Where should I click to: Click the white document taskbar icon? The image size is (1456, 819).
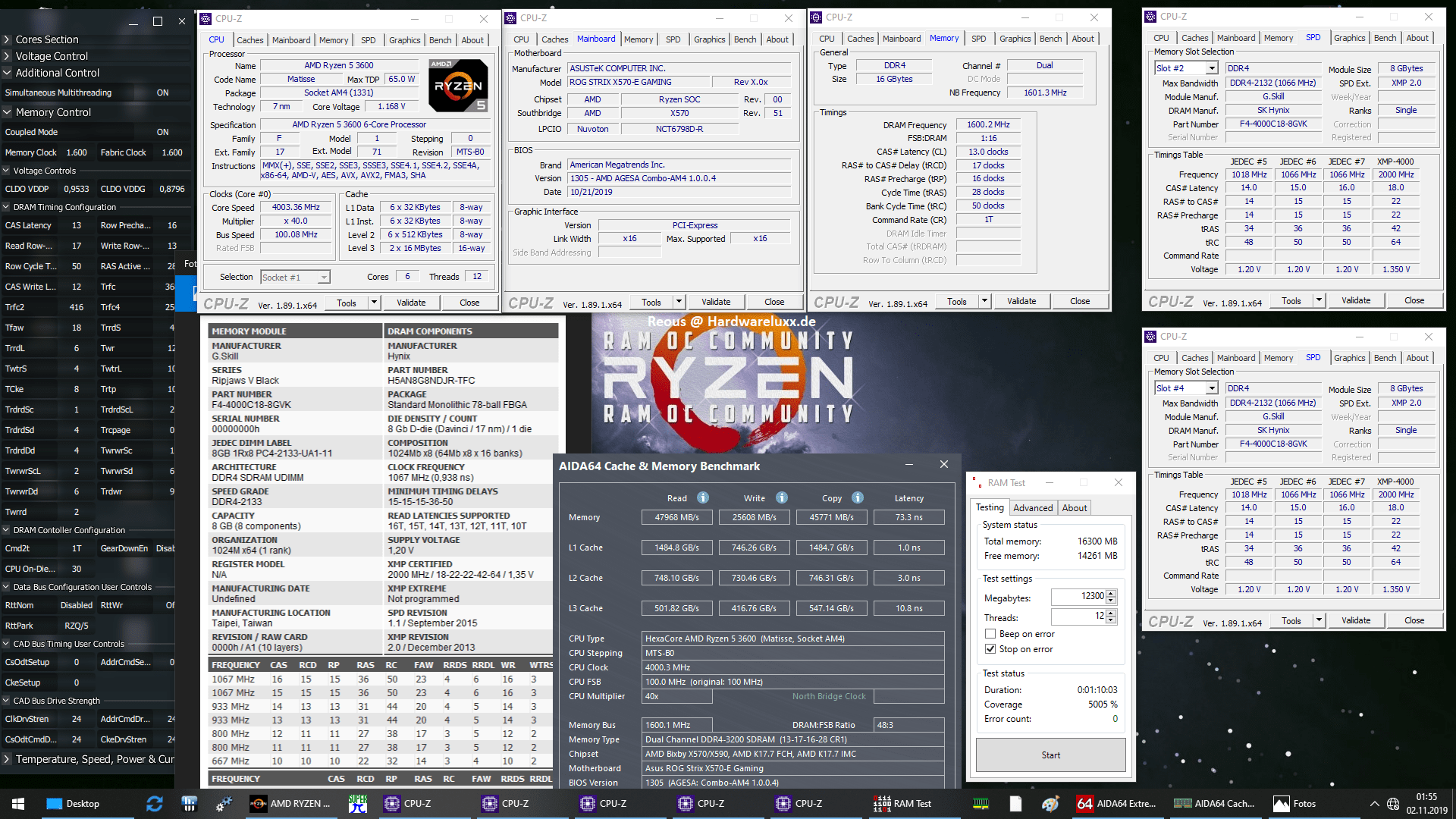1015,804
